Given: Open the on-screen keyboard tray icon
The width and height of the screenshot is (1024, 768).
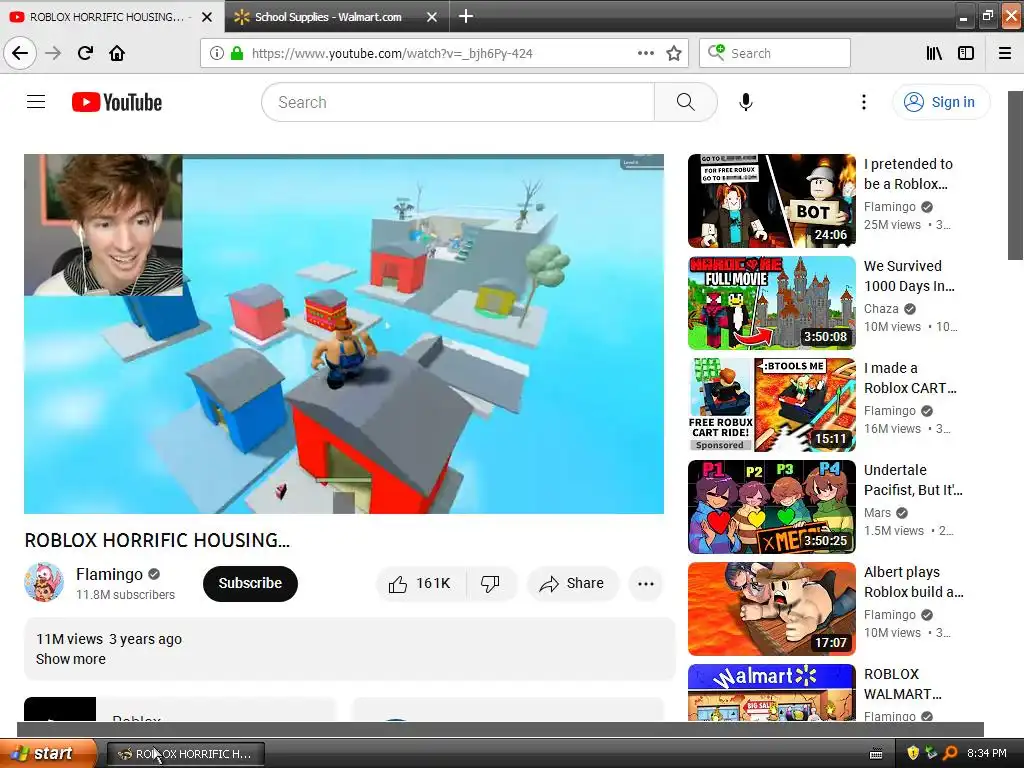Looking at the screenshot, I should tap(876, 754).
